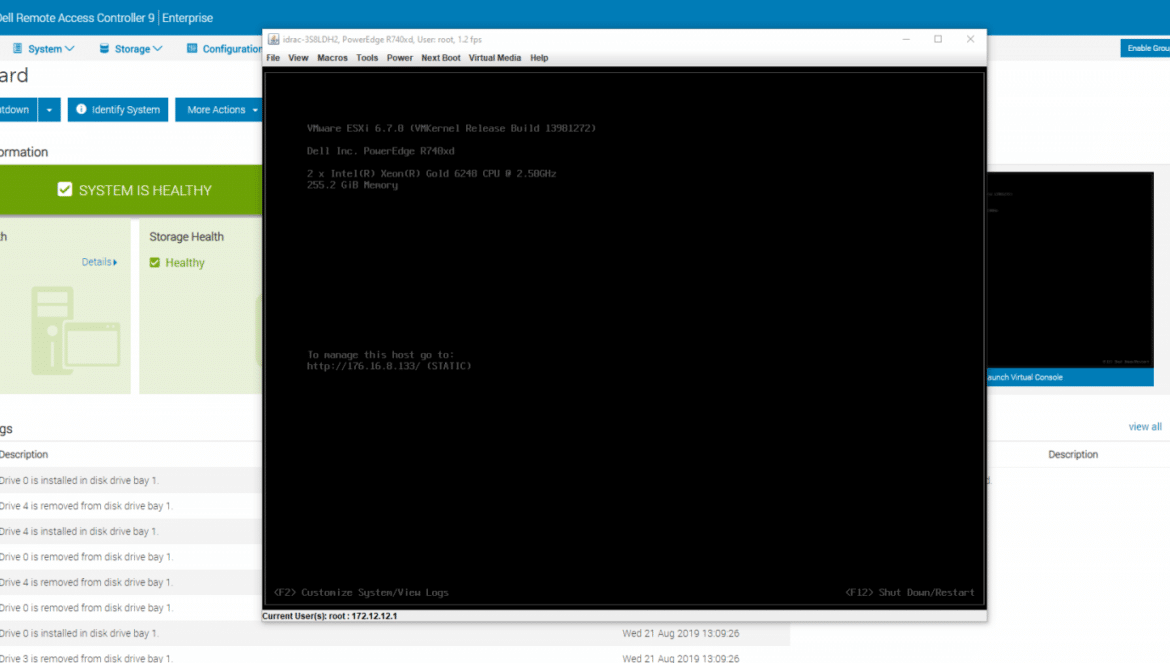Click the virtual console preview thumbnail
The width and height of the screenshot is (1170, 663).
pyautogui.click(x=1070, y=270)
